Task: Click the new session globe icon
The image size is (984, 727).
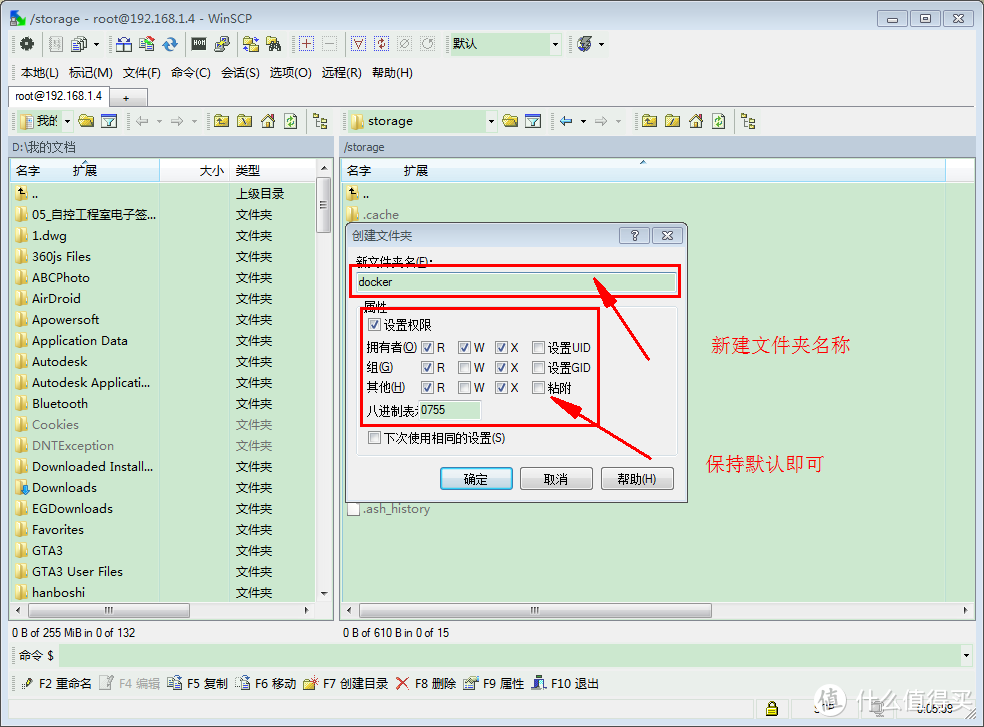Action: point(584,44)
